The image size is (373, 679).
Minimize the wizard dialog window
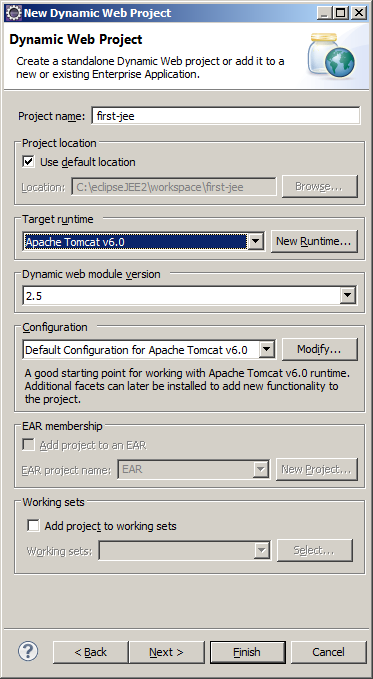(x=324, y=13)
